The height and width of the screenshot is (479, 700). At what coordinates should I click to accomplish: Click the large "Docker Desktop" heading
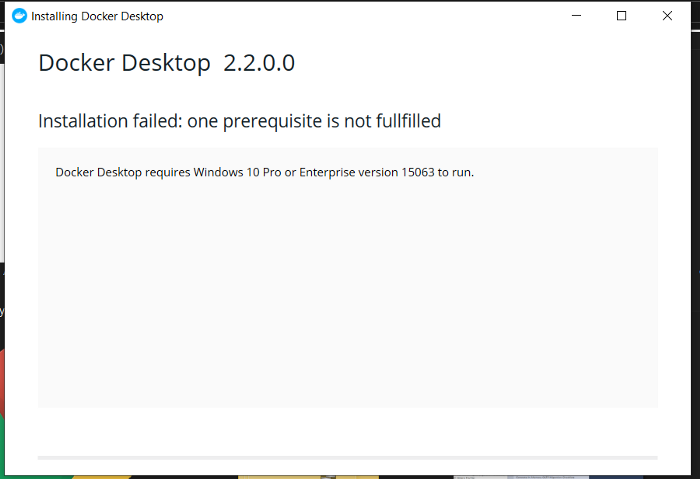tap(124, 63)
